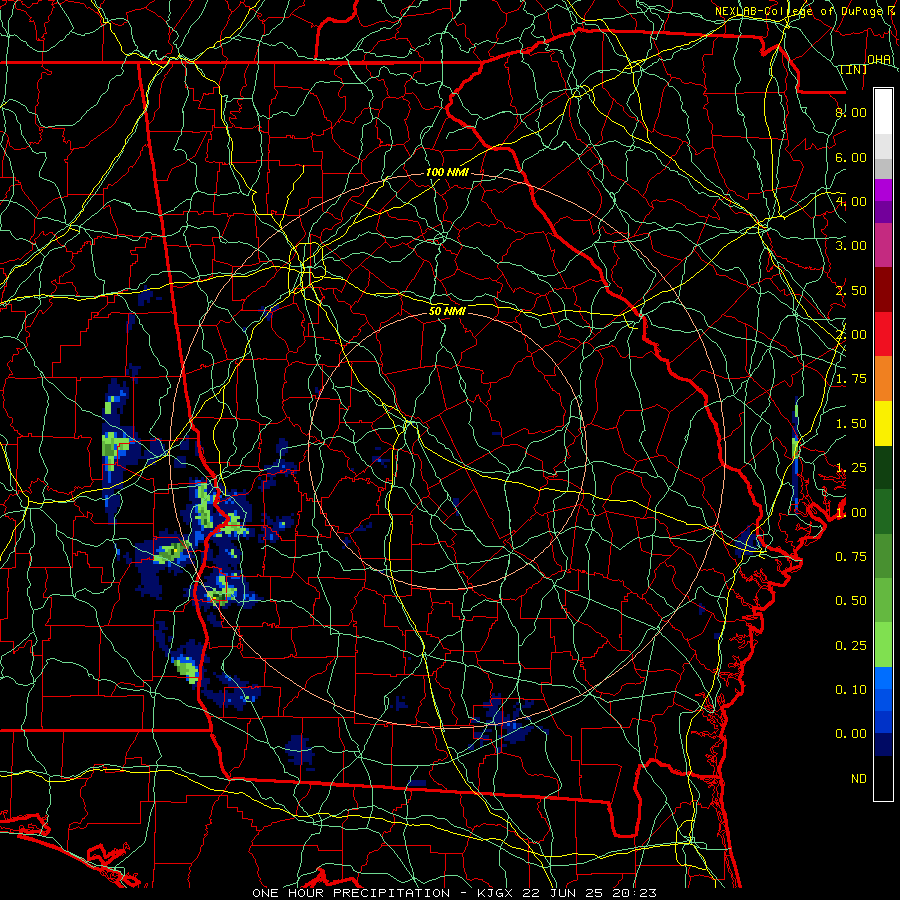
Task: Pick the orange 1.75 legend swatch
Action: 883,379
